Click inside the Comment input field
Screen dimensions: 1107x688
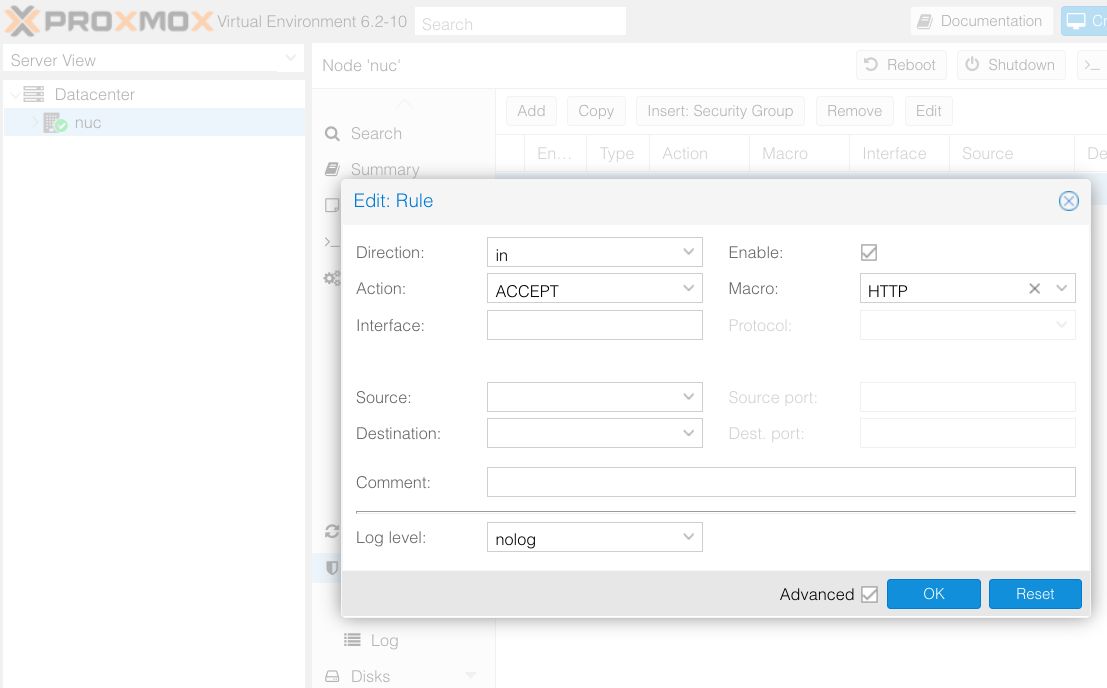click(x=780, y=482)
